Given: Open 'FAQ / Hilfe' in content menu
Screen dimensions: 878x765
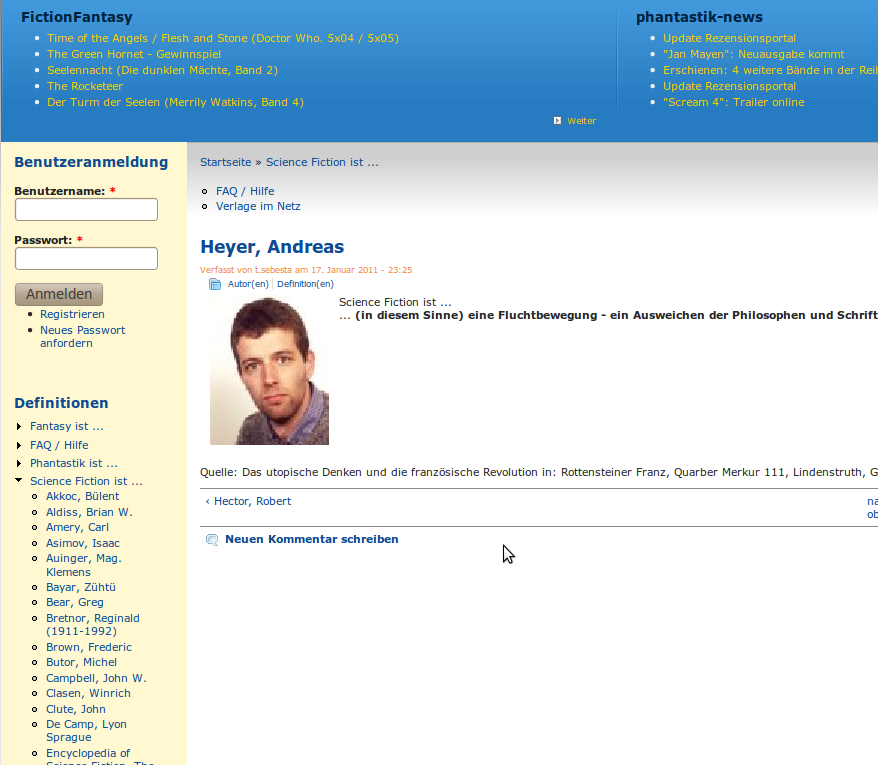Looking at the screenshot, I should 245,191.
